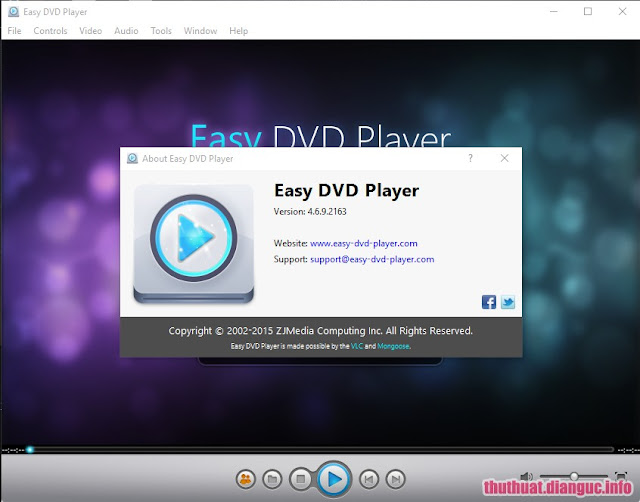The image size is (640, 502).
Task: Click the About dialog title bar icon
Action: [132, 158]
